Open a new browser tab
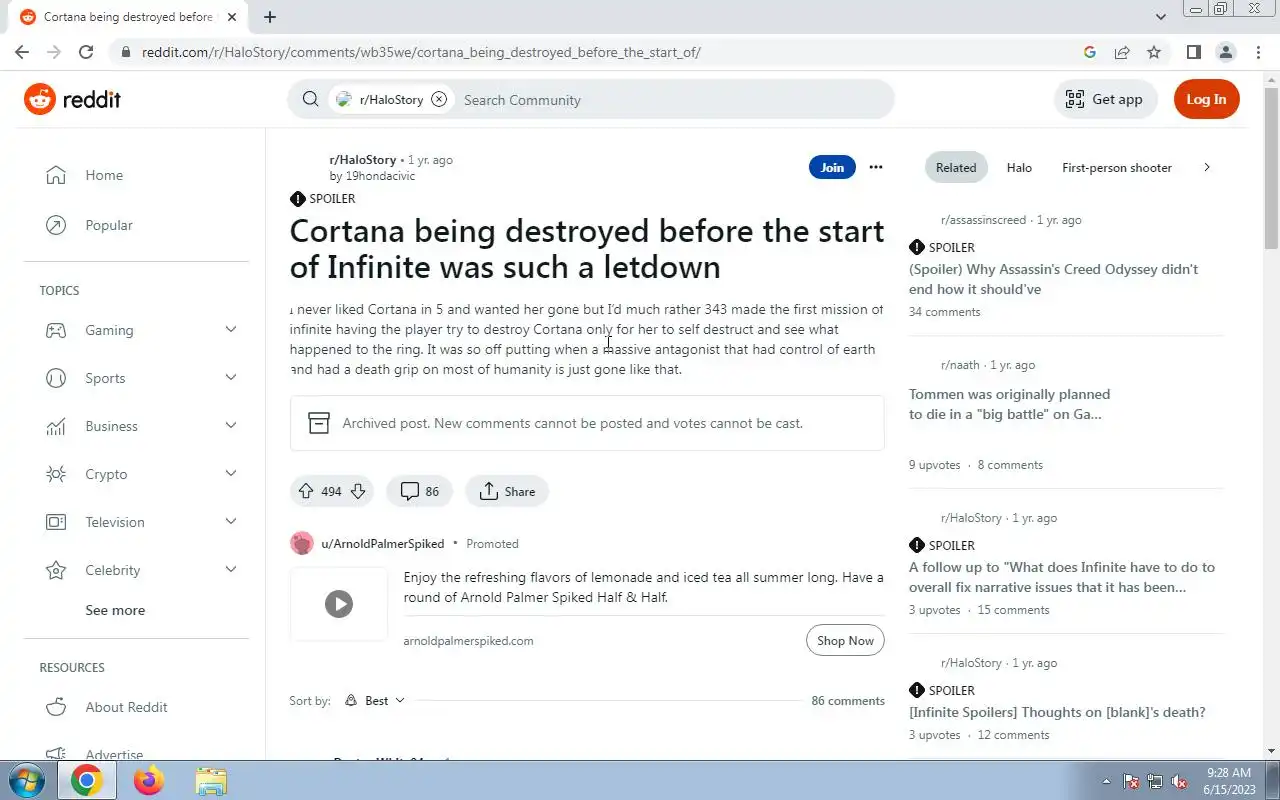Viewport: 1280px width, 800px height. pyautogui.click(x=270, y=17)
